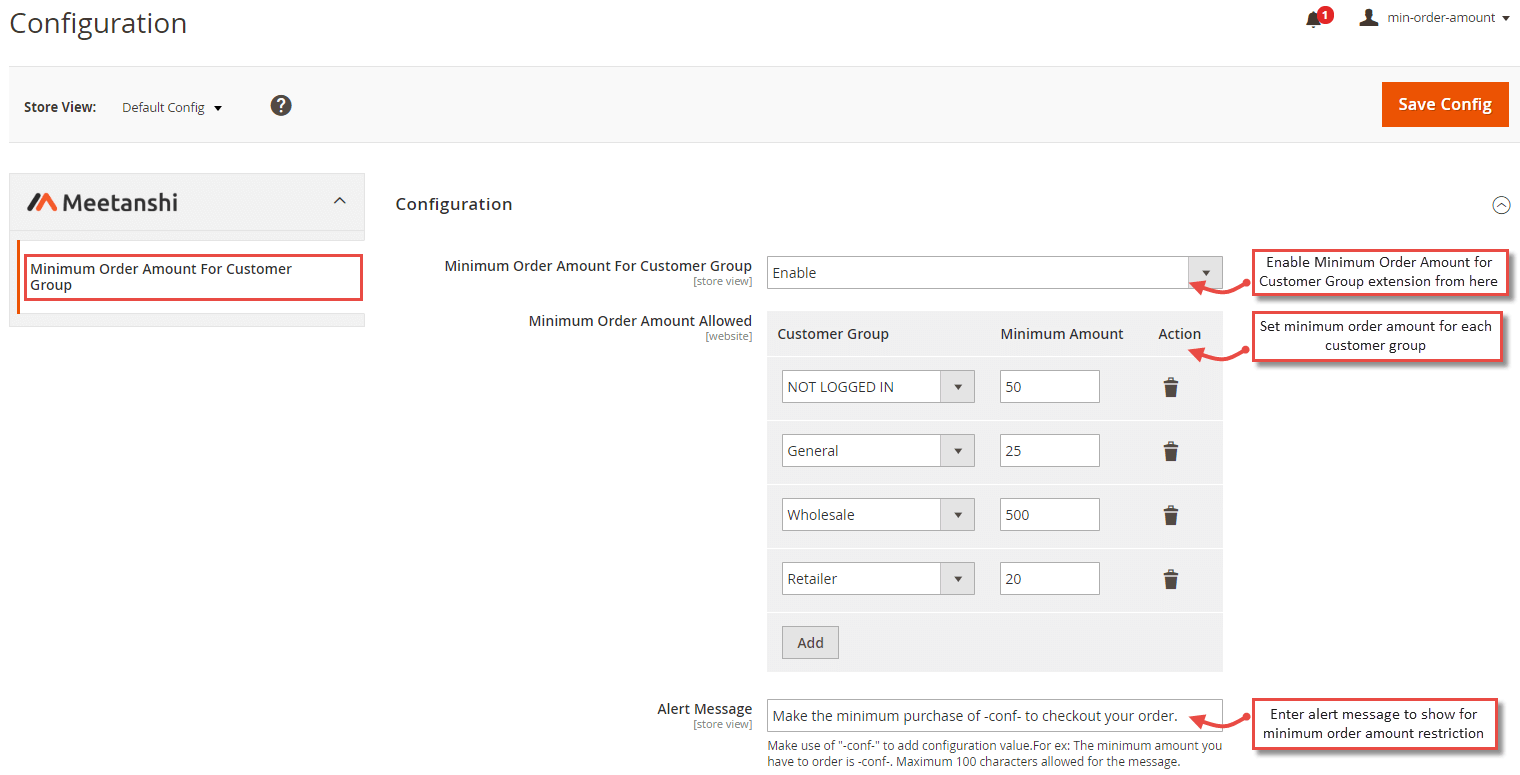
Task: Delete the Retailer row using trash icon
Action: (1170, 580)
